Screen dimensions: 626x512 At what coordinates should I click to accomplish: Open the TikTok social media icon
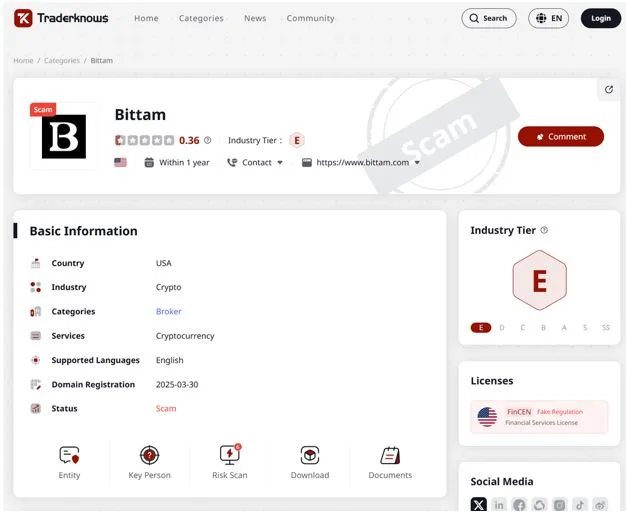[580, 505]
